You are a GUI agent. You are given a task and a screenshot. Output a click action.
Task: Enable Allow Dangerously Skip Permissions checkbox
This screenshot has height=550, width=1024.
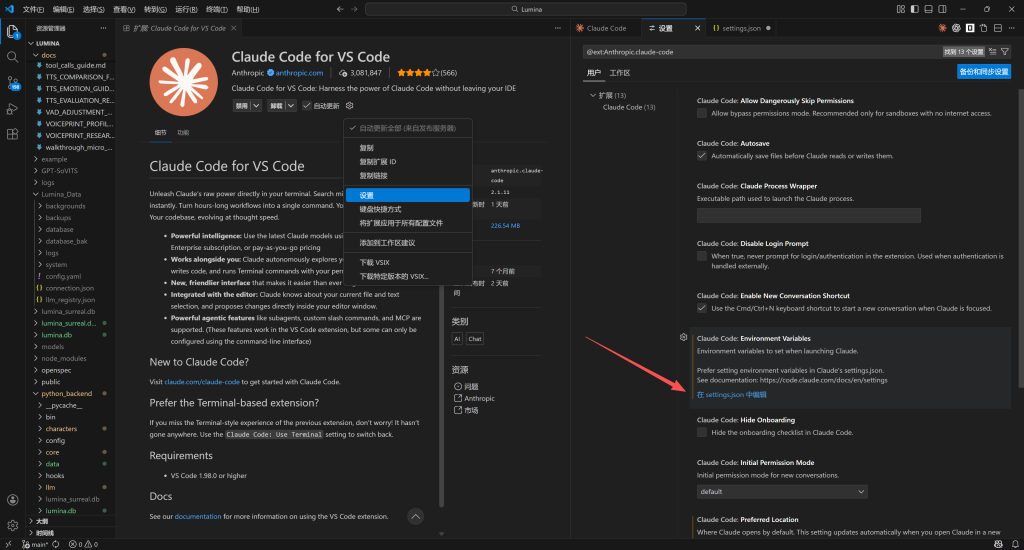coord(702,113)
